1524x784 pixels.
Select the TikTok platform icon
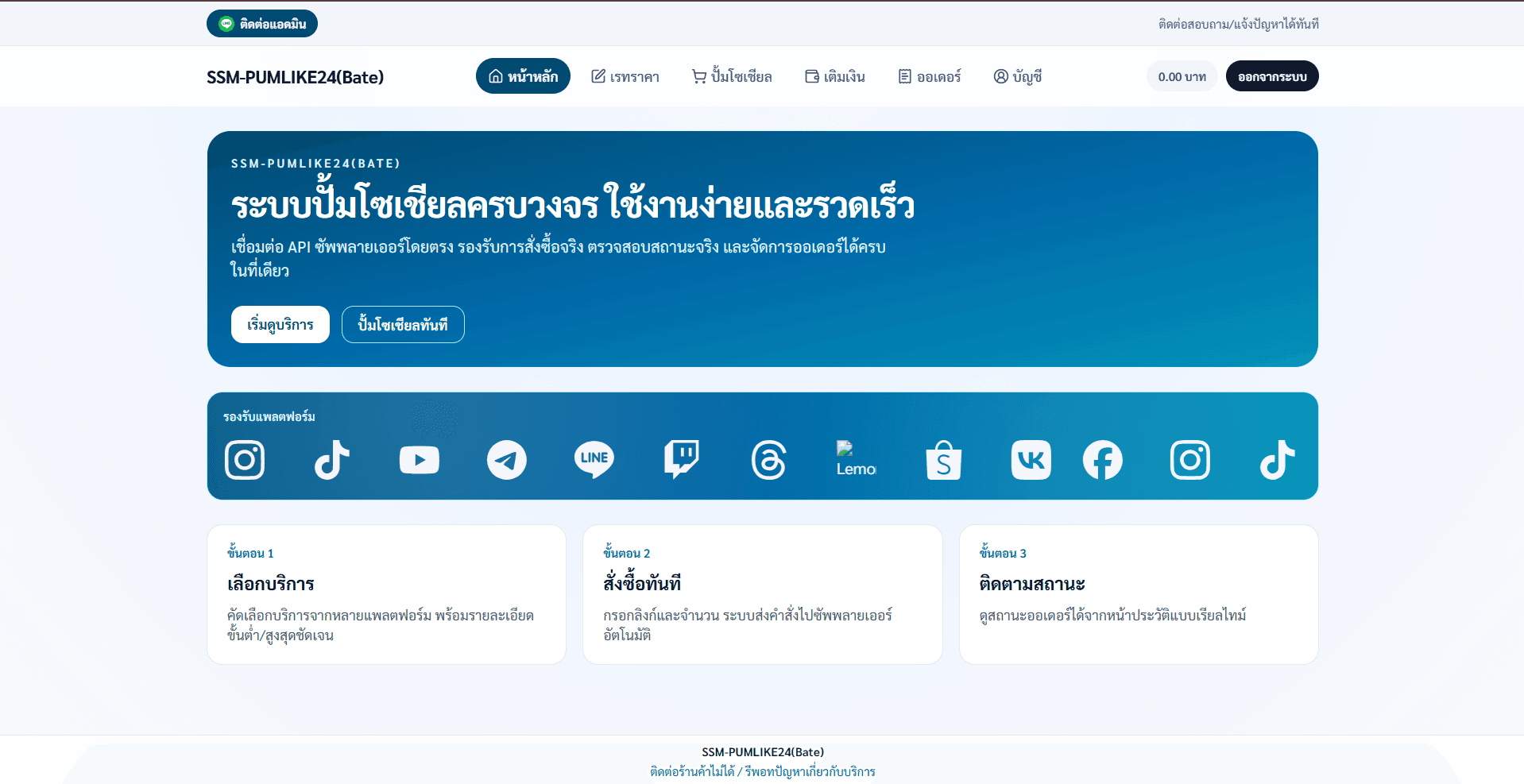[331, 460]
